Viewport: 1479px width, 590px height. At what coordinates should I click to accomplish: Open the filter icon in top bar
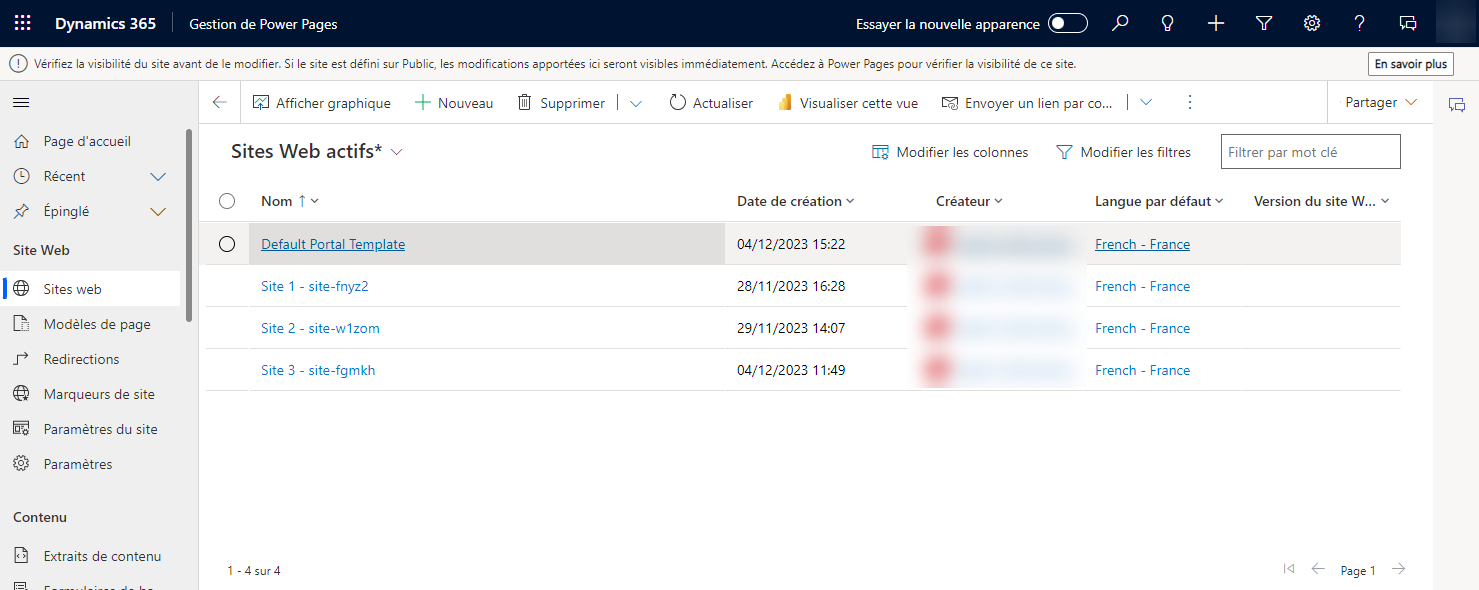(1263, 23)
